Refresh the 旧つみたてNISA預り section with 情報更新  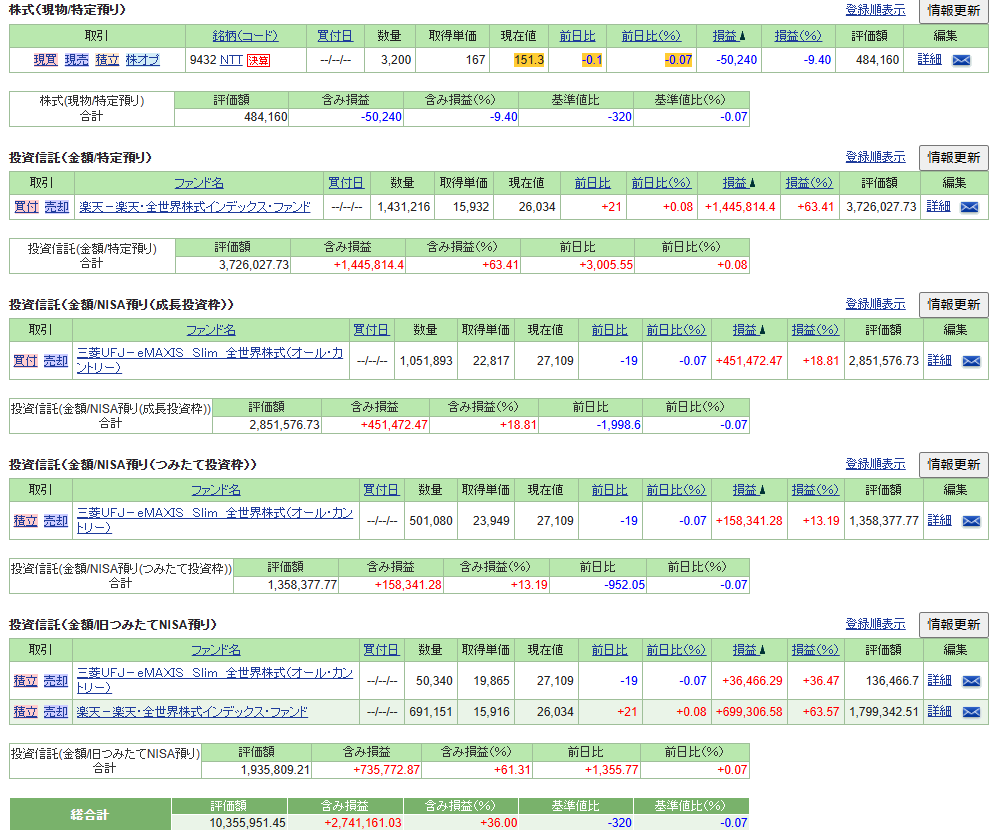pos(953,625)
